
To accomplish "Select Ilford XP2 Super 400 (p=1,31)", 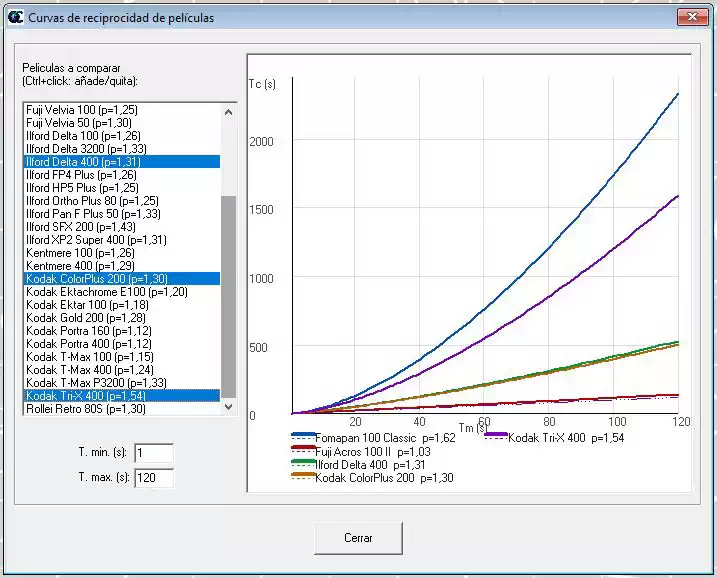I will point(122,240).
